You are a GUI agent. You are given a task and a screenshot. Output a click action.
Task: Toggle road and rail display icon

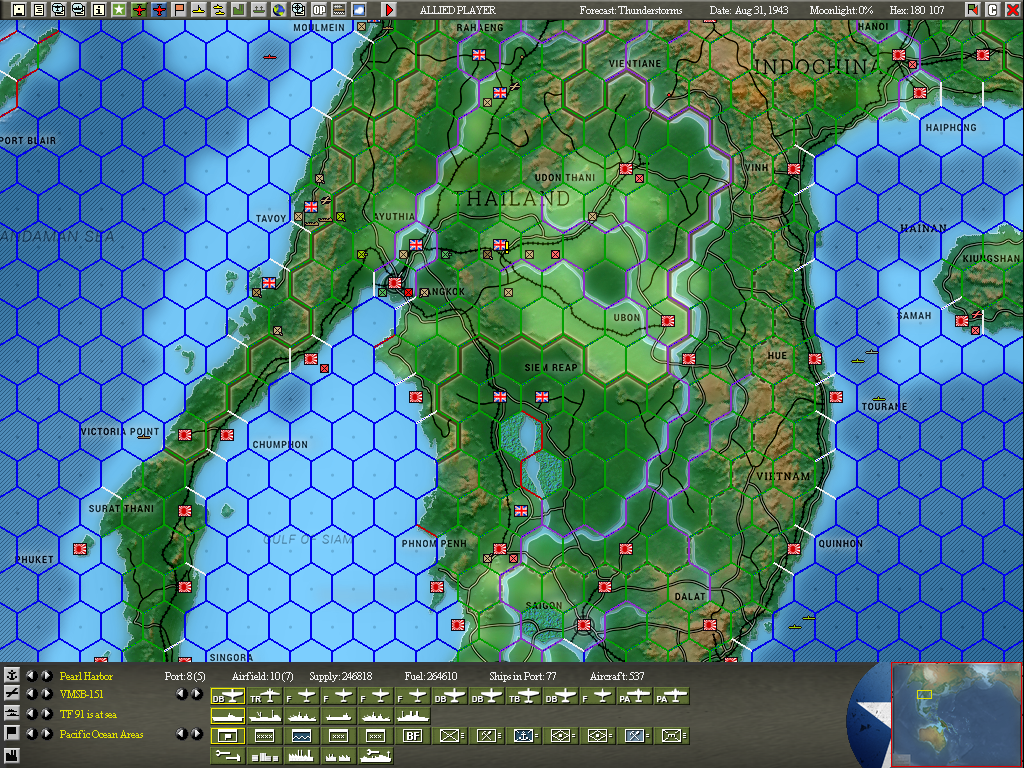[x=339, y=9]
